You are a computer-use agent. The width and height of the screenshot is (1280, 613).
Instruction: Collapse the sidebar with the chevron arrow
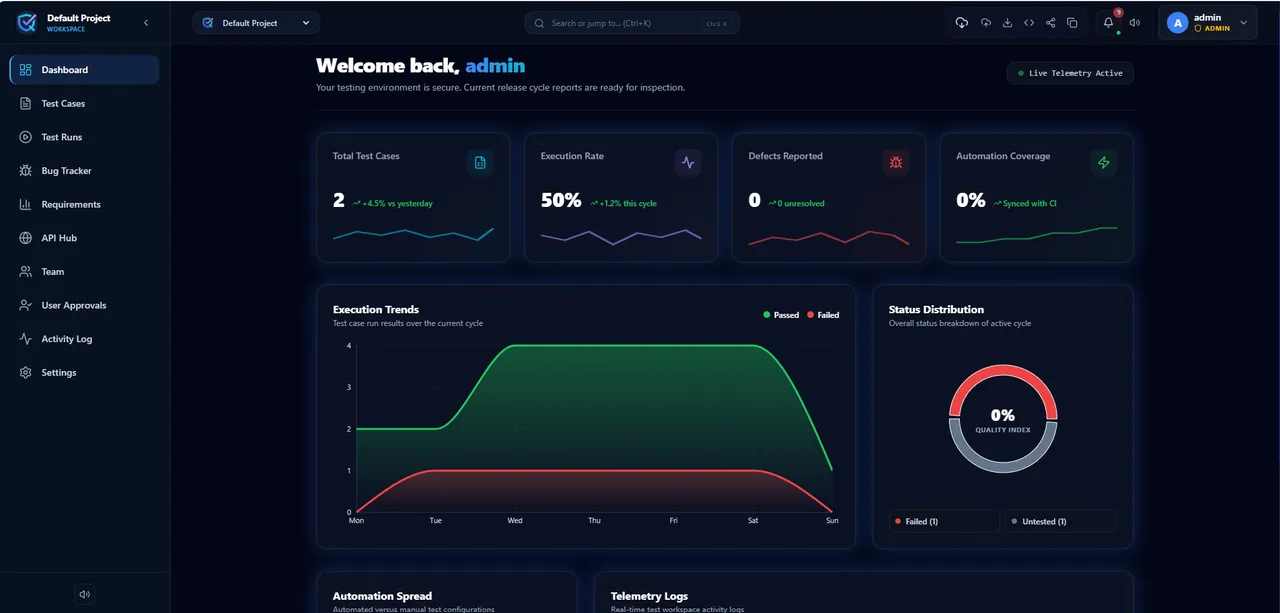[146, 23]
